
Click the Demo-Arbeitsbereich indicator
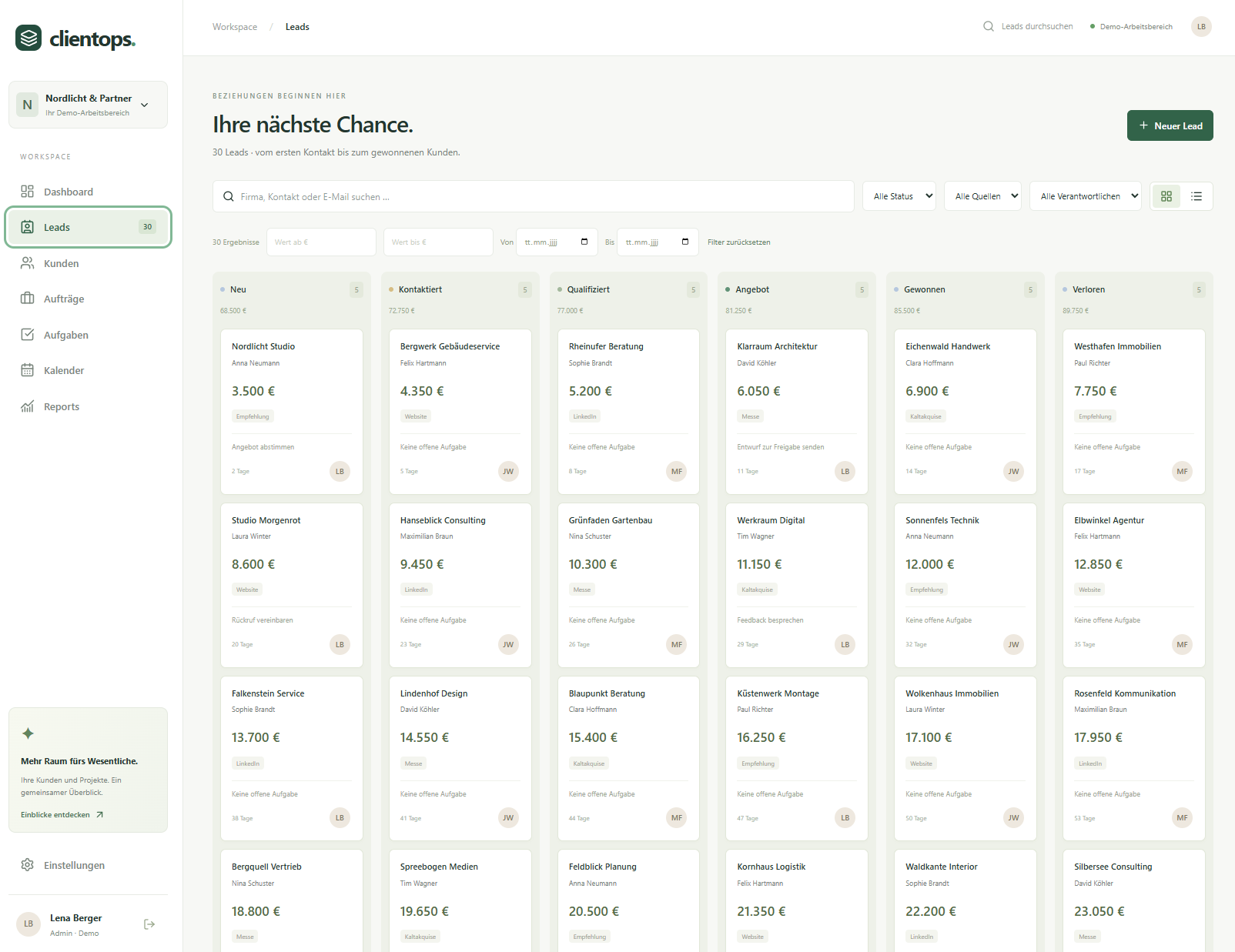1131,27
